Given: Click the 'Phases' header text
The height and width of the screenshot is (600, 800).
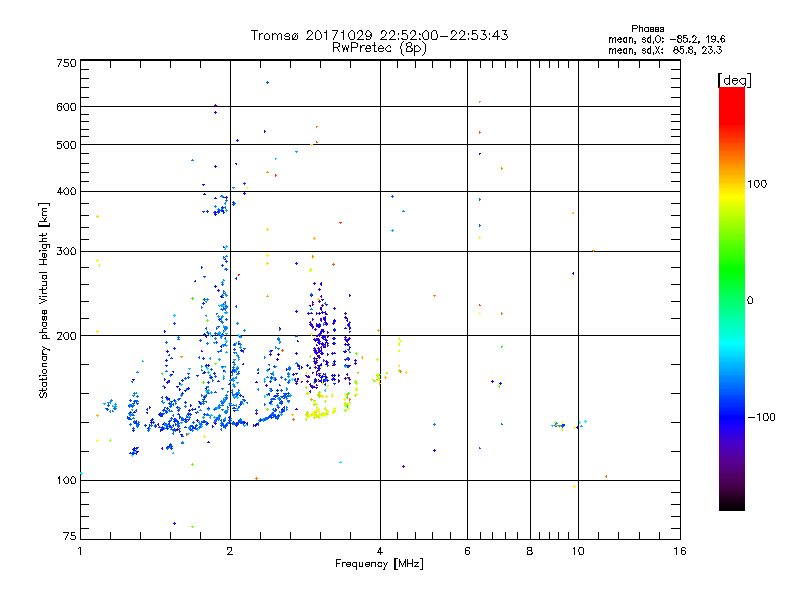Looking at the screenshot, I should (647, 29).
